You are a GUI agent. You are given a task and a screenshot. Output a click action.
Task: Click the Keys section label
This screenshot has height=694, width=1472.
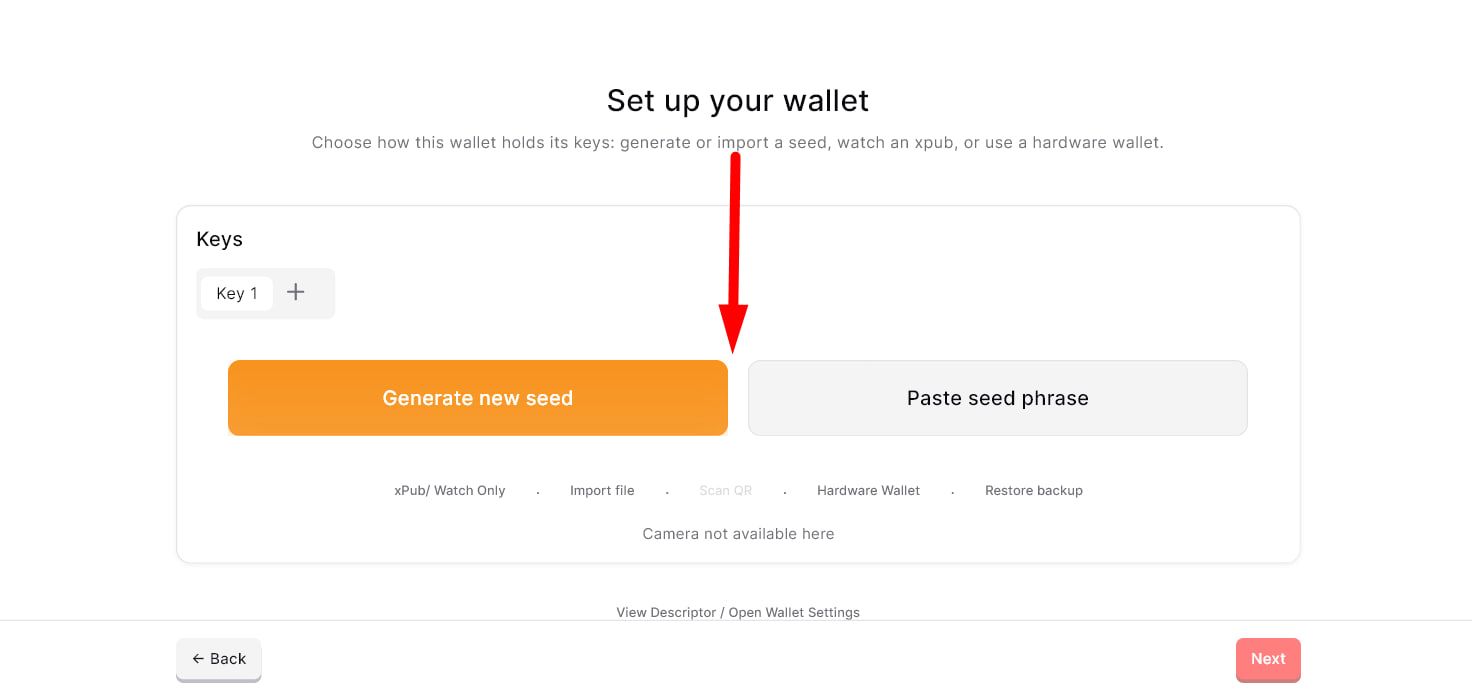click(219, 239)
